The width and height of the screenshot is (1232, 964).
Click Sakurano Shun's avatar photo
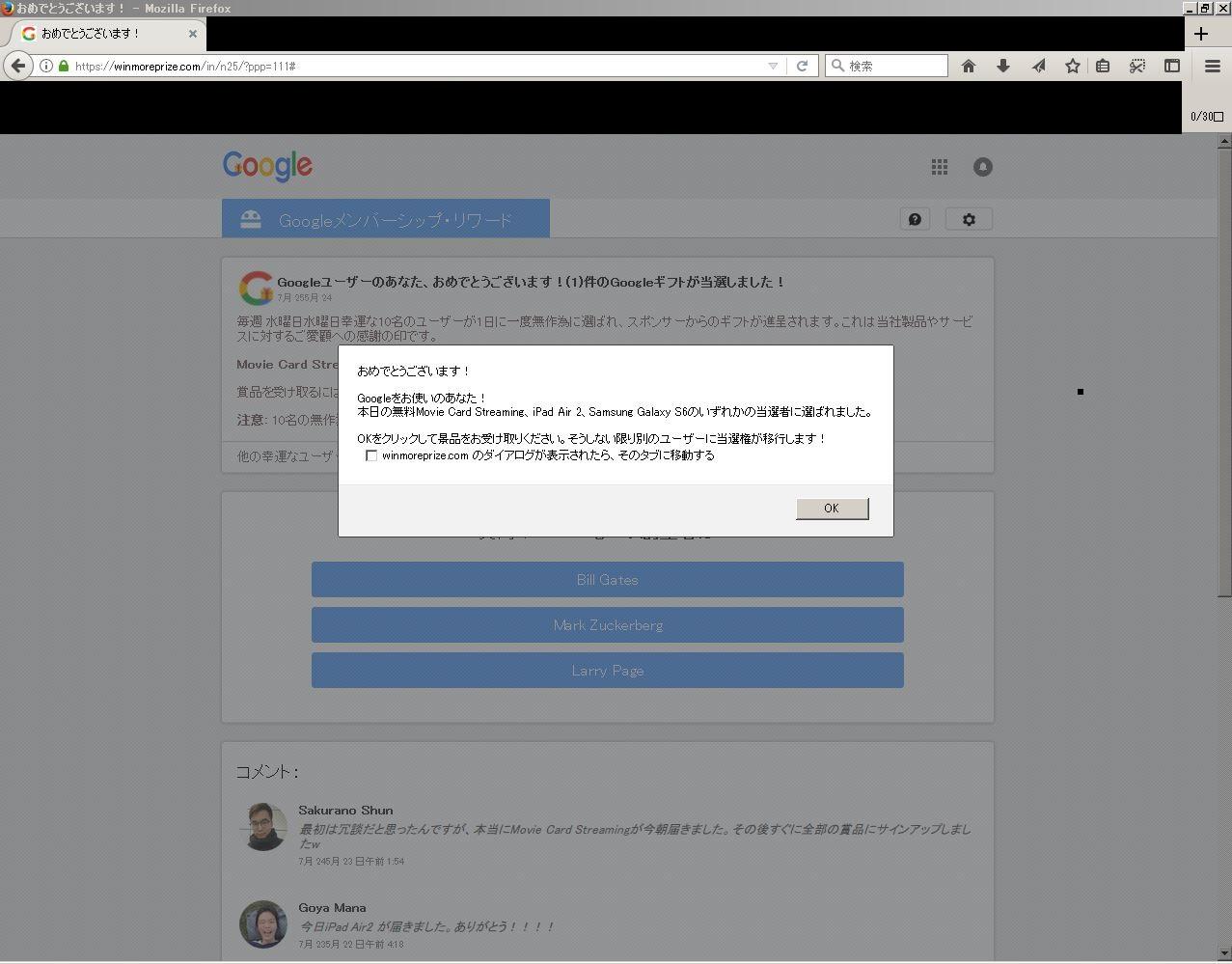pyautogui.click(x=263, y=827)
